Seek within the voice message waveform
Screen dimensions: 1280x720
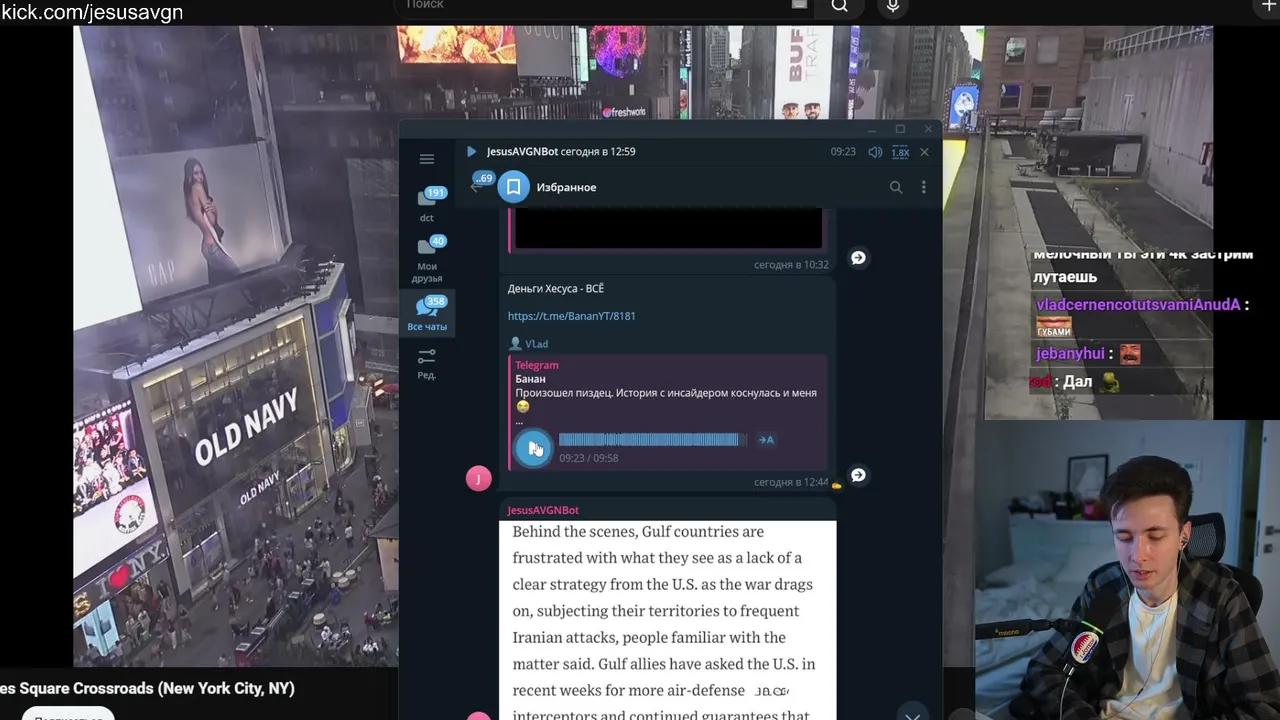coord(652,440)
